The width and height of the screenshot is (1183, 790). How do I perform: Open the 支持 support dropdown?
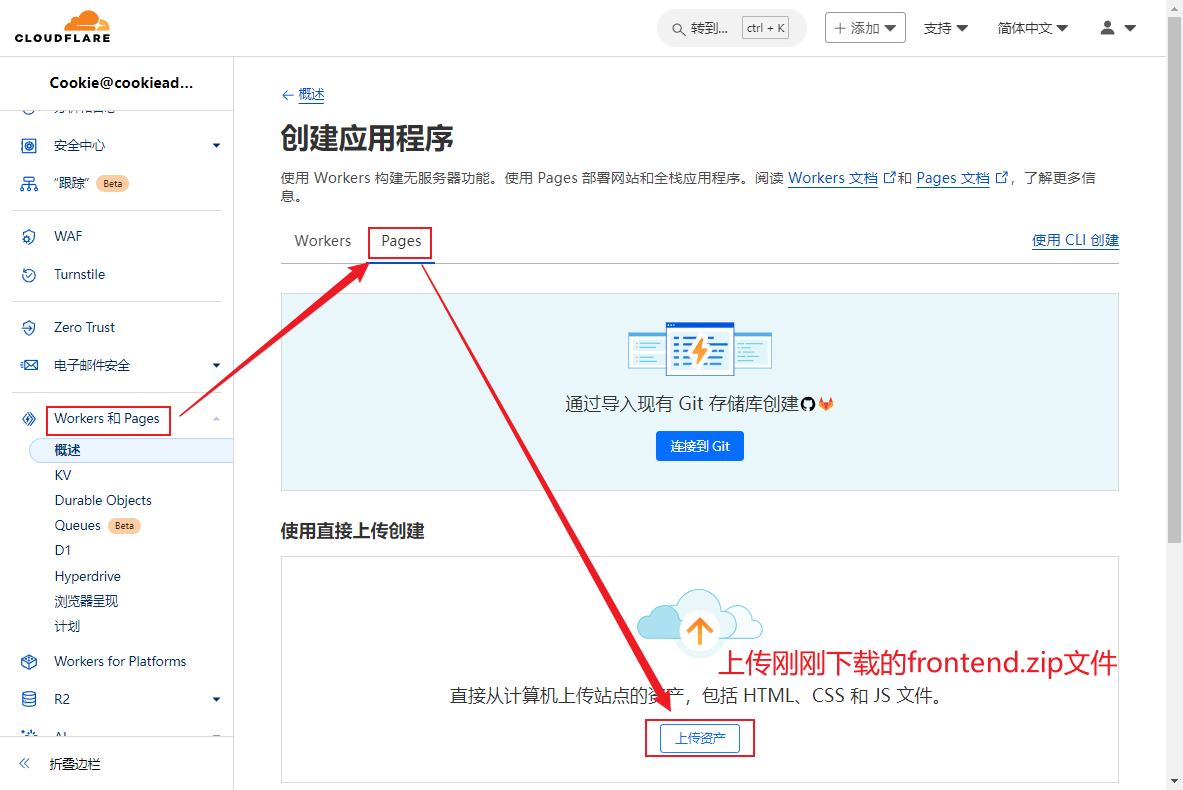click(x=945, y=28)
